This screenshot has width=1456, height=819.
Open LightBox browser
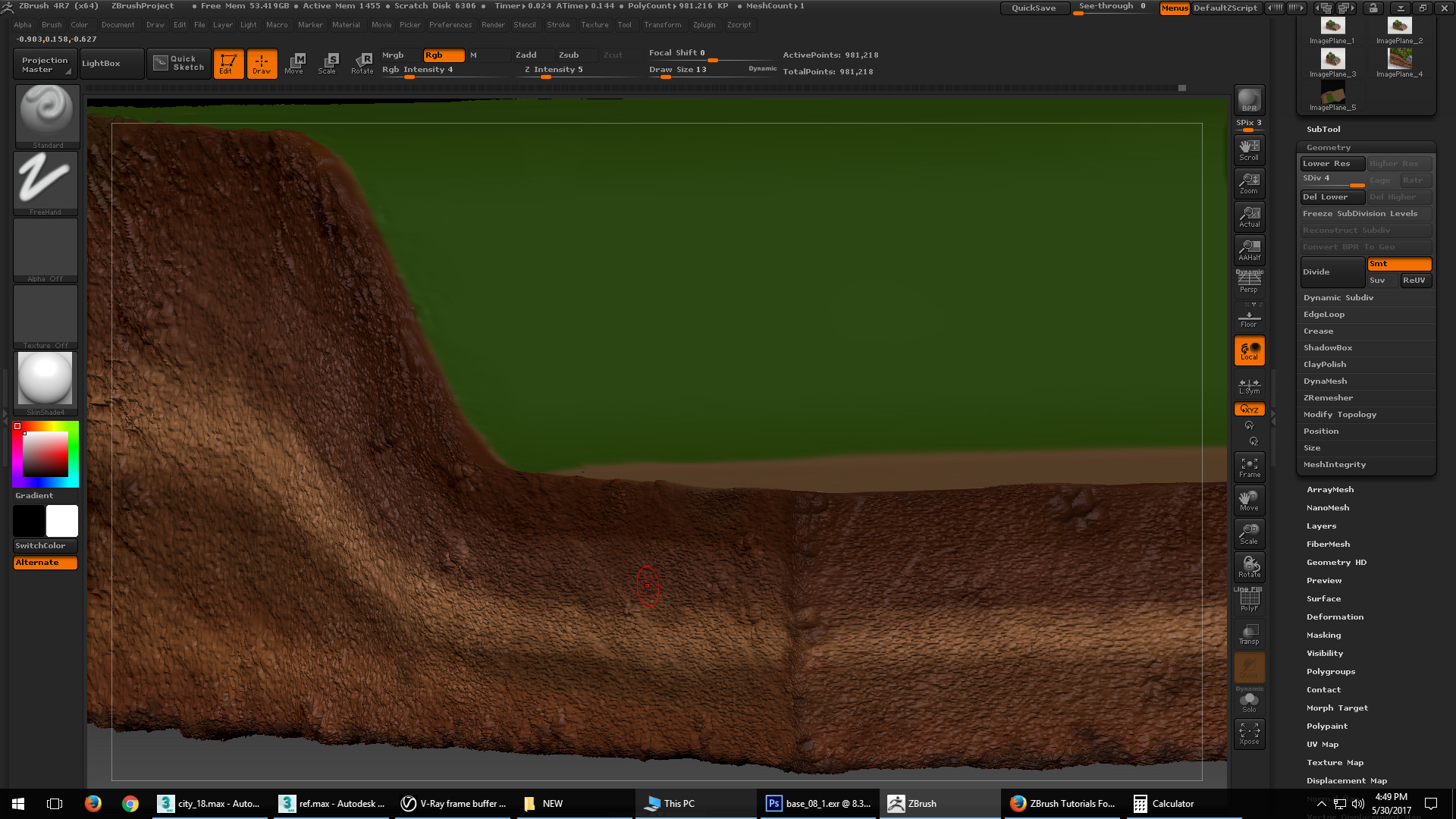[111, 64]
